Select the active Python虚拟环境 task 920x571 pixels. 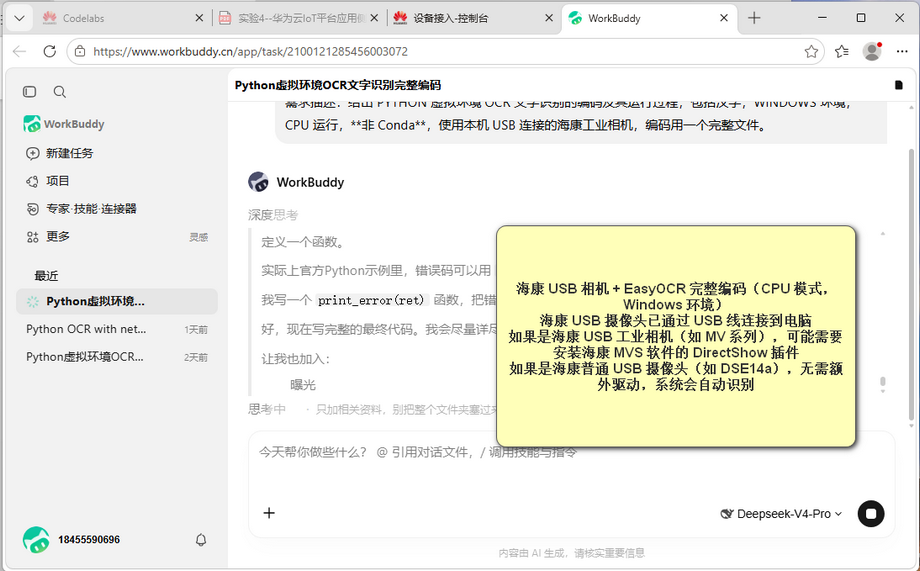(117, 301)
